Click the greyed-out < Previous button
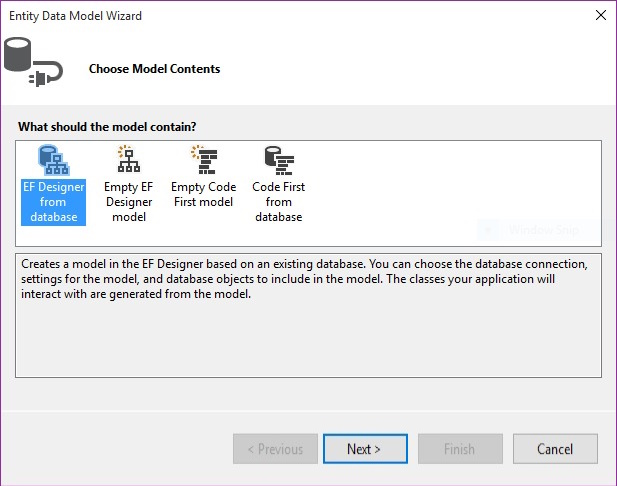 (x=275, y=449)
